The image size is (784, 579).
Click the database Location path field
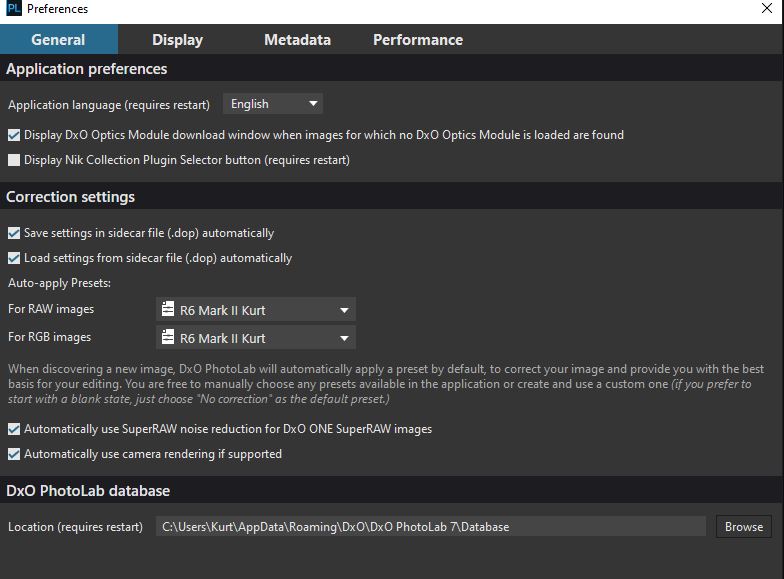[430, 527]
